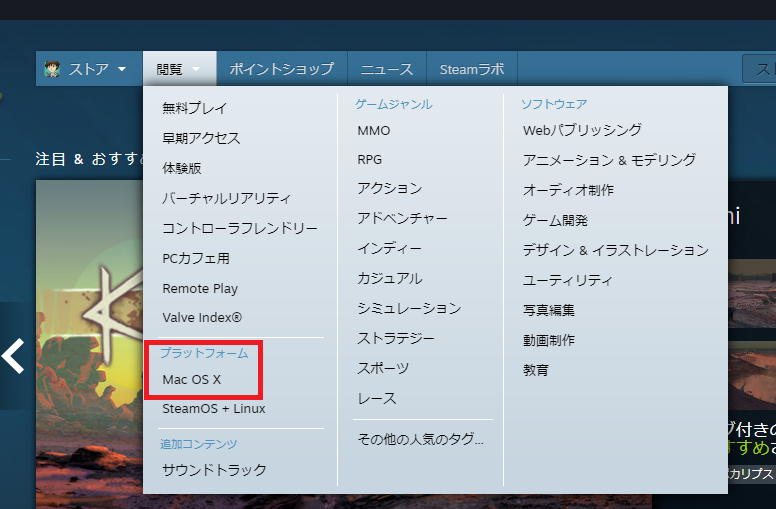
Task: Choose ユーティリティ software
Action: coord(568,280)
